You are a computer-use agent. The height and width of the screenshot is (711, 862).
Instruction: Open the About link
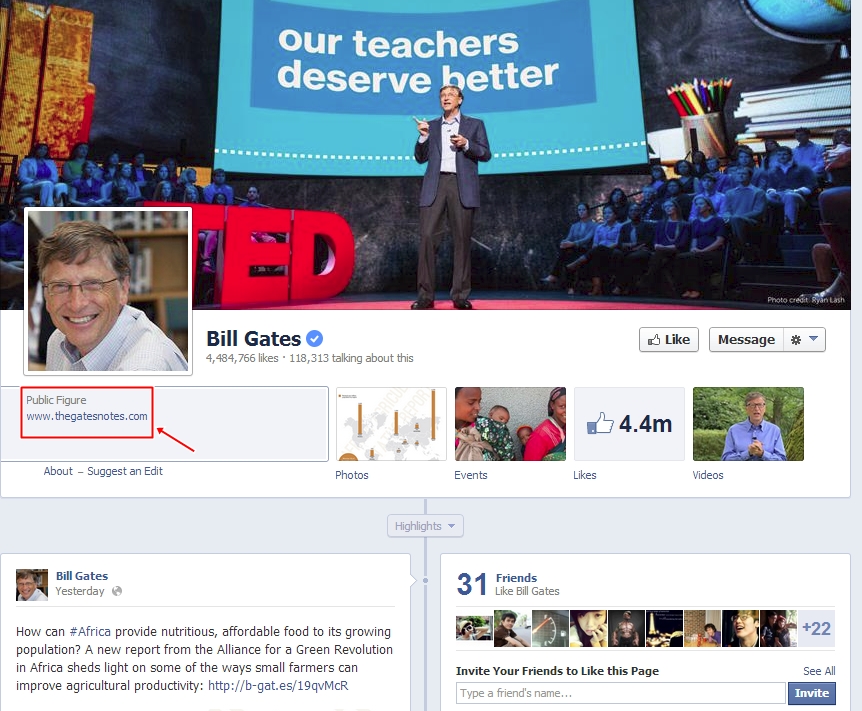(58, 471)
